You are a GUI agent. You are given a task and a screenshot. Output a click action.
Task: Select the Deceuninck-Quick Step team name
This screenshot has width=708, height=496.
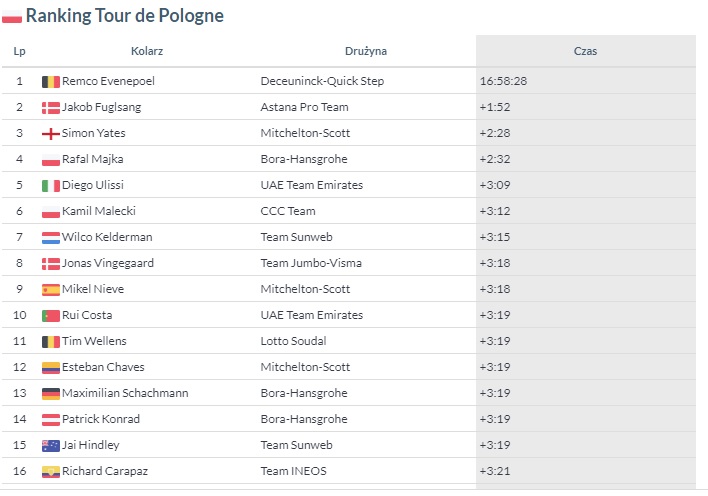[322, 81]
